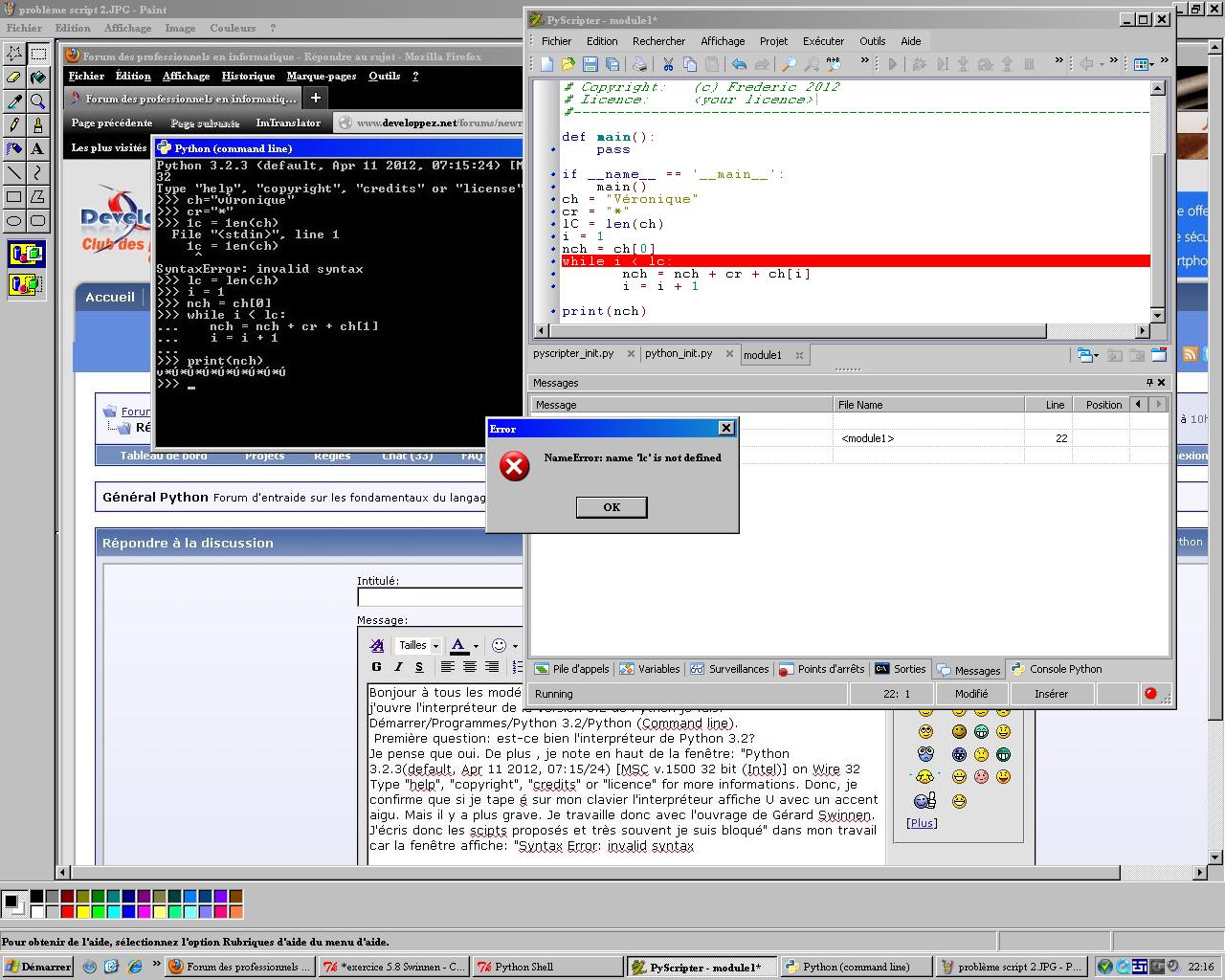The height and width of the screenshot is (980, 1225).
Task: Select the Line tool in Paint
Action: [x=14, y=173]
